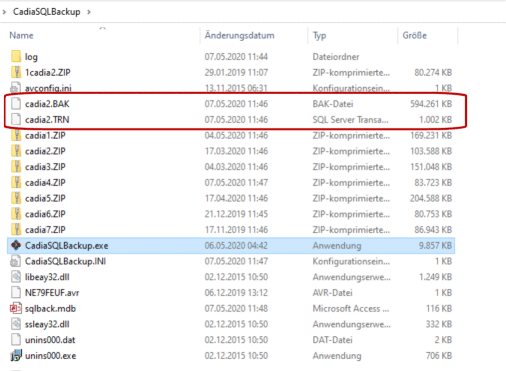Select the cadia2.TRN file name
This screenshot has width=506, height=372.
click(x=47, y=119)
